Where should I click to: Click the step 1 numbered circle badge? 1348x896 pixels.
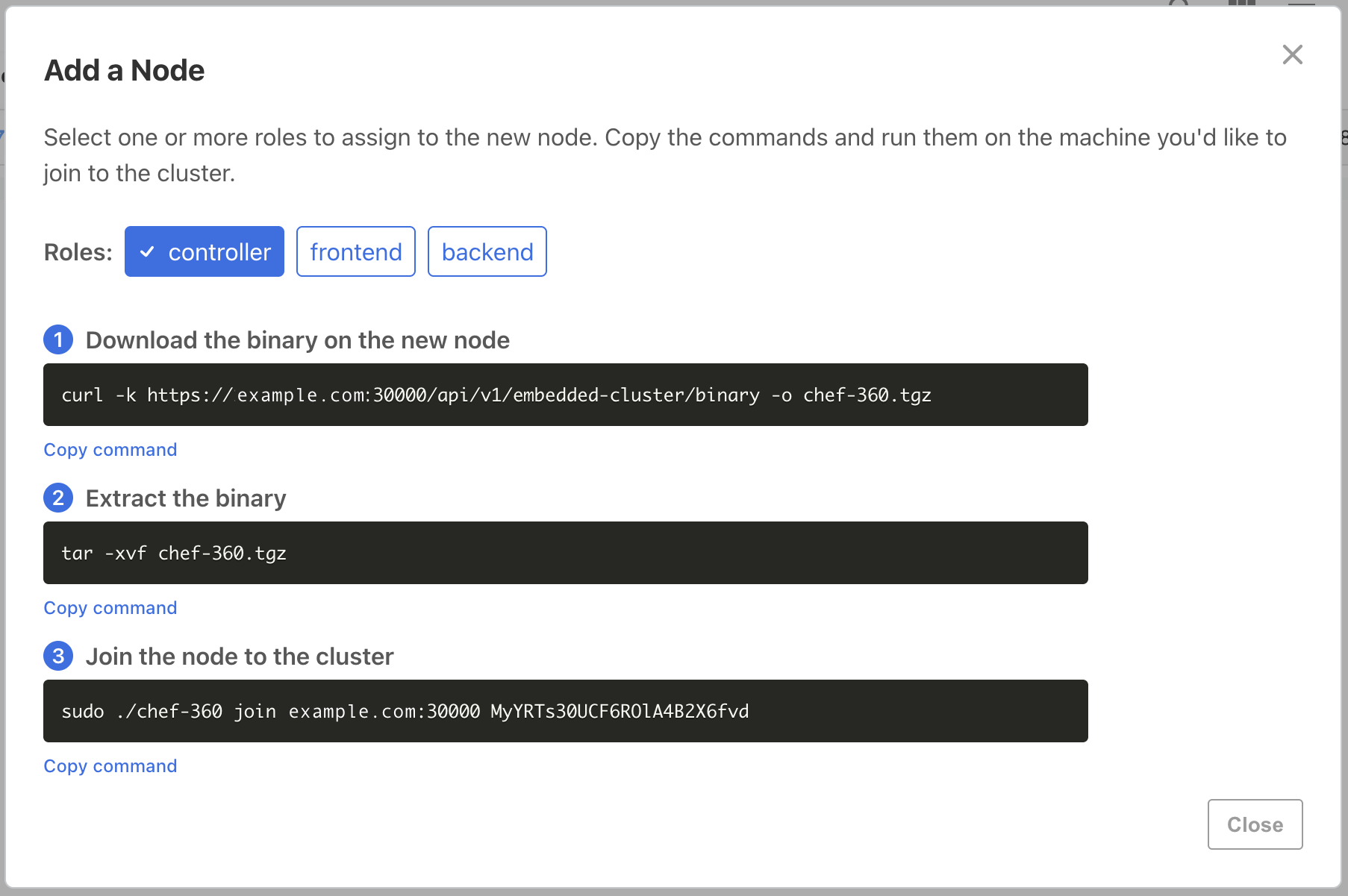pyautogui.click(x=57, y=339)
